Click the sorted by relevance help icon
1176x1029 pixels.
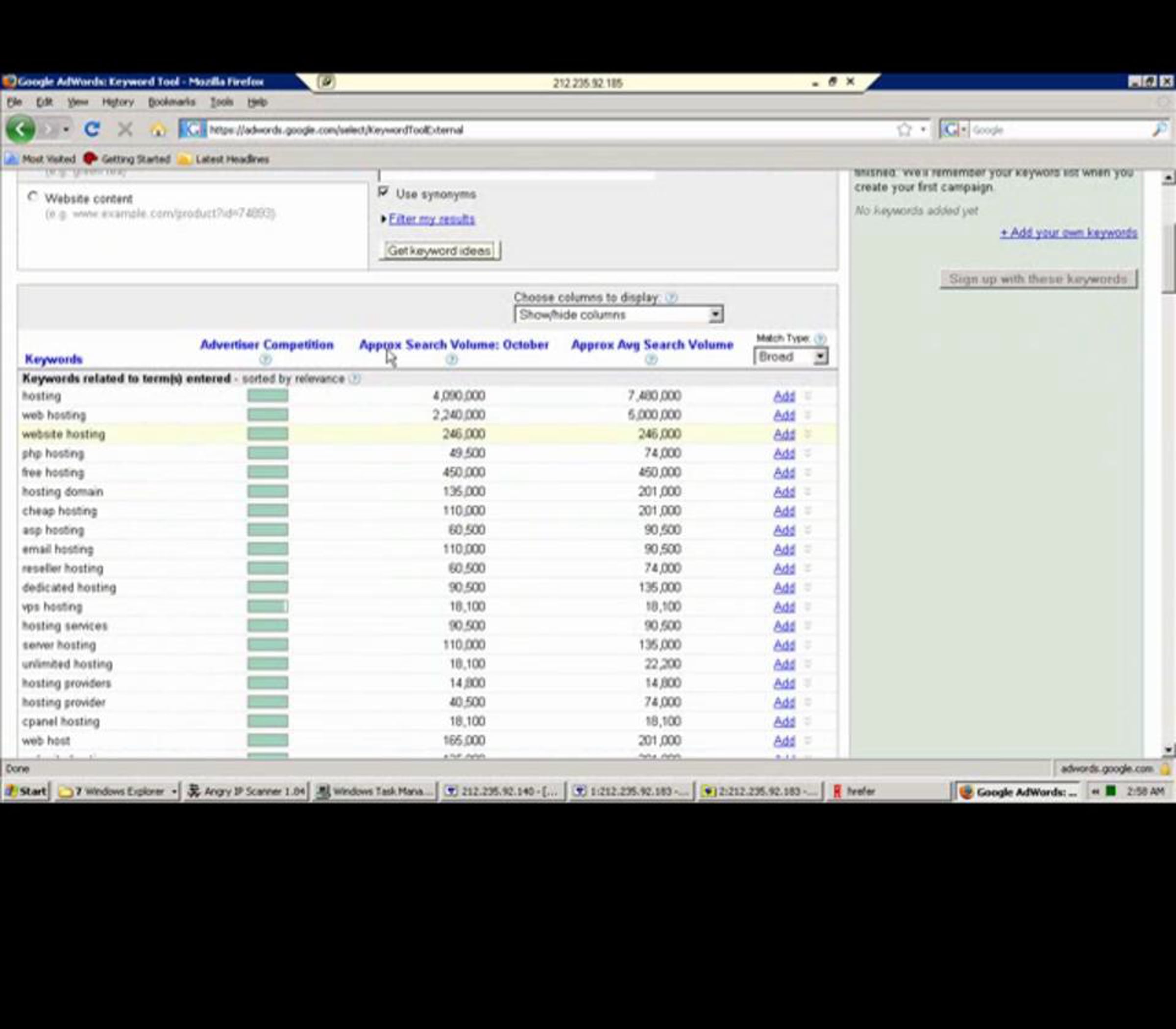click(355, 379)
